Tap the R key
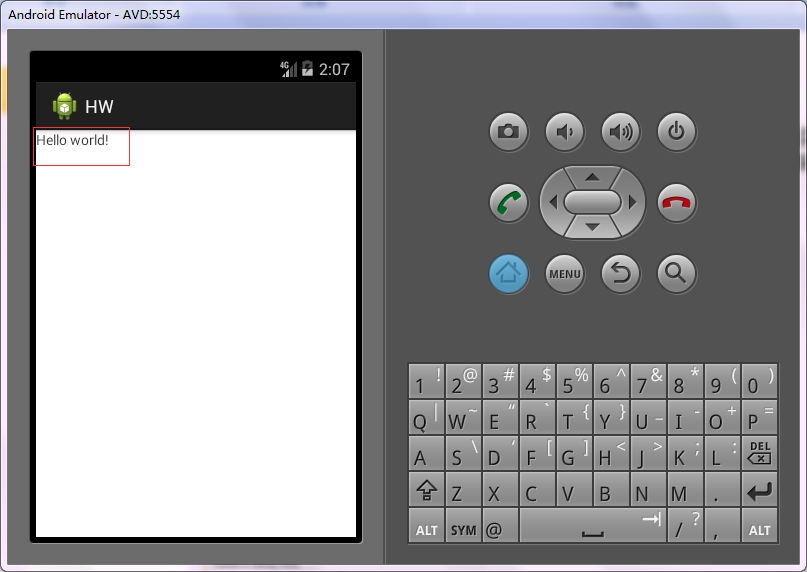The width and height of the screenshot is (807, 572). pos(537,417)
